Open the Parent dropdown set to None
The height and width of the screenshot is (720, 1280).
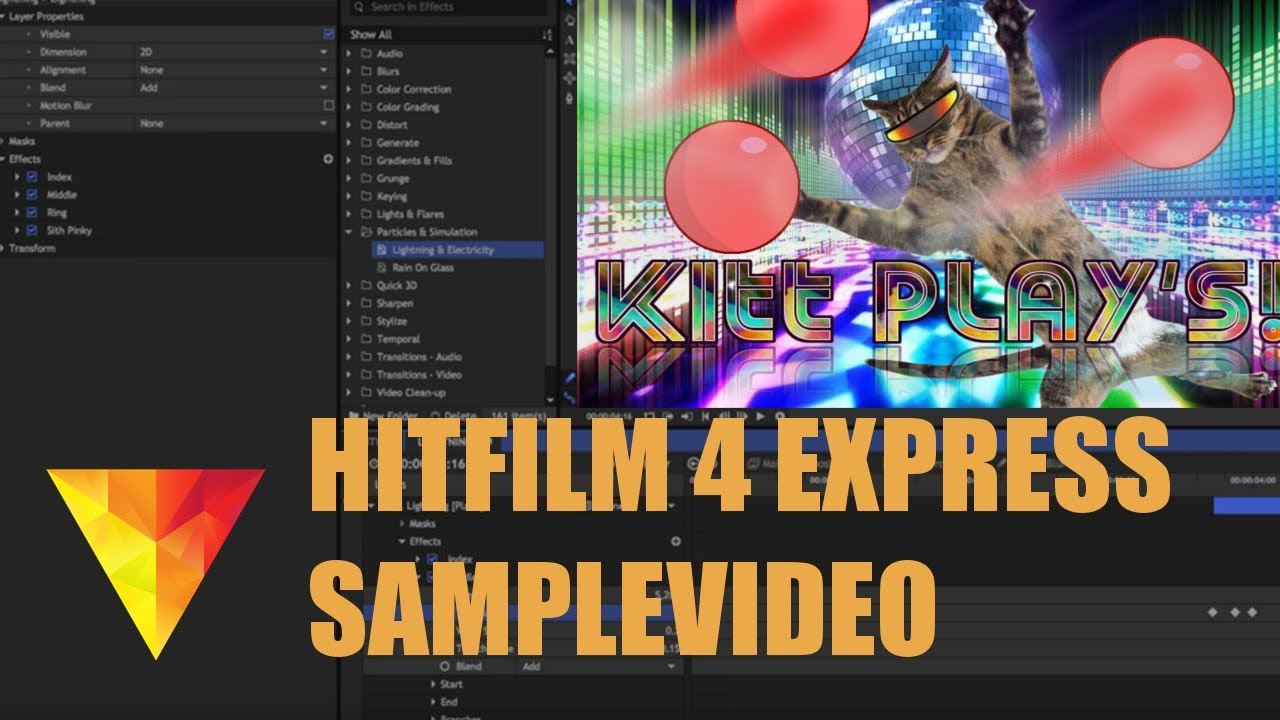(235, 123)
